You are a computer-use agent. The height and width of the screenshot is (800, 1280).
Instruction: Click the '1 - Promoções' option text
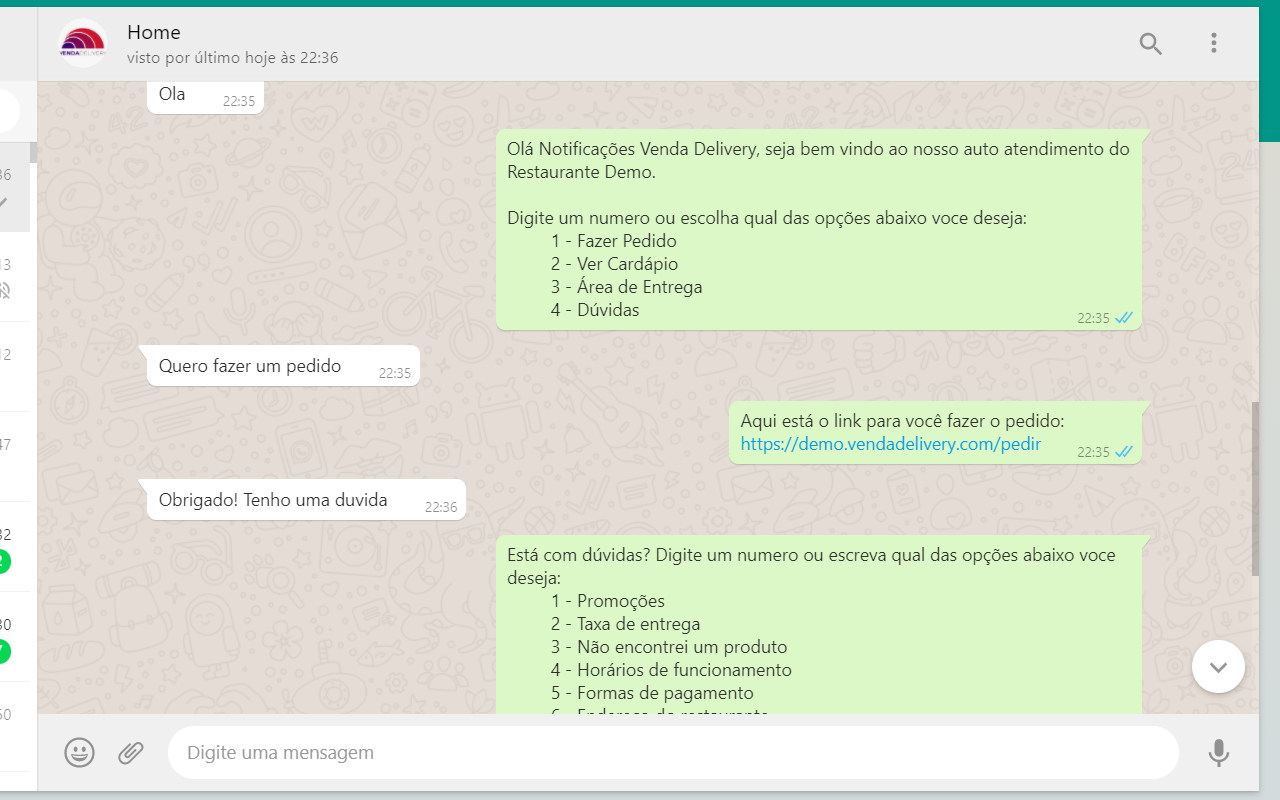point(608,601)
